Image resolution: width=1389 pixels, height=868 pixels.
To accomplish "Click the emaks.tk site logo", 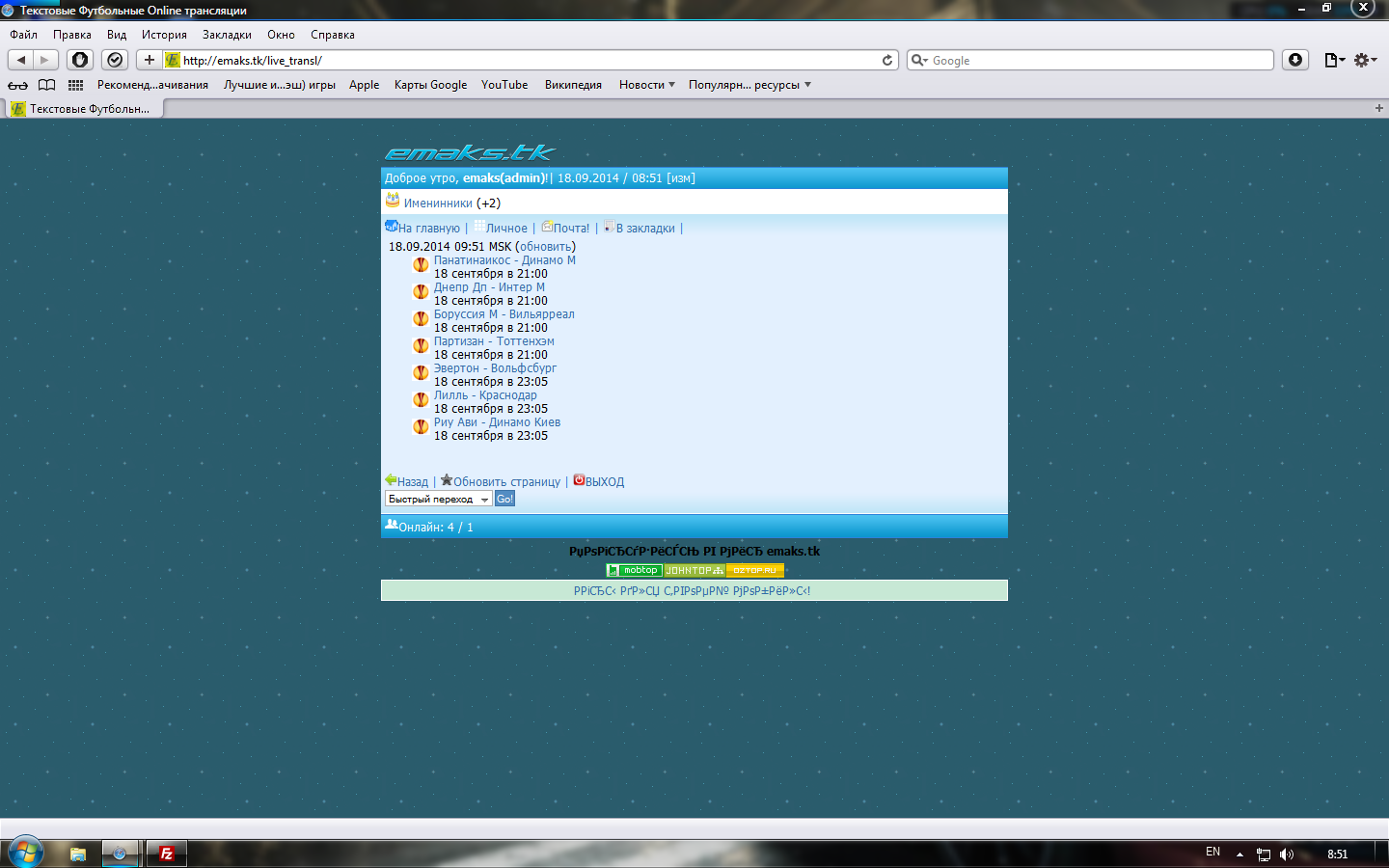I will 471,152.
